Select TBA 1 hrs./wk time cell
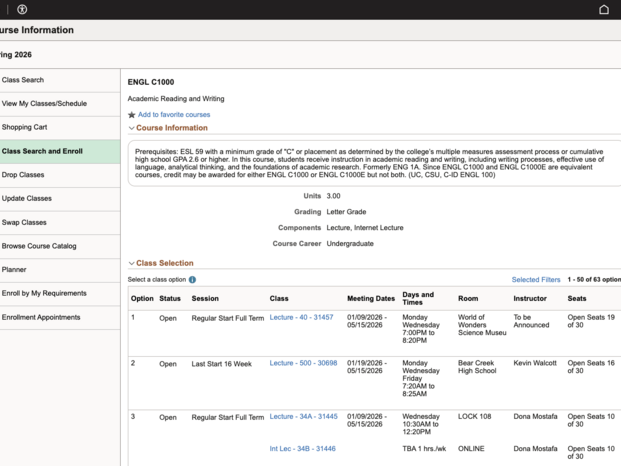Screen dimensions: 621x466 coord(424,449)
